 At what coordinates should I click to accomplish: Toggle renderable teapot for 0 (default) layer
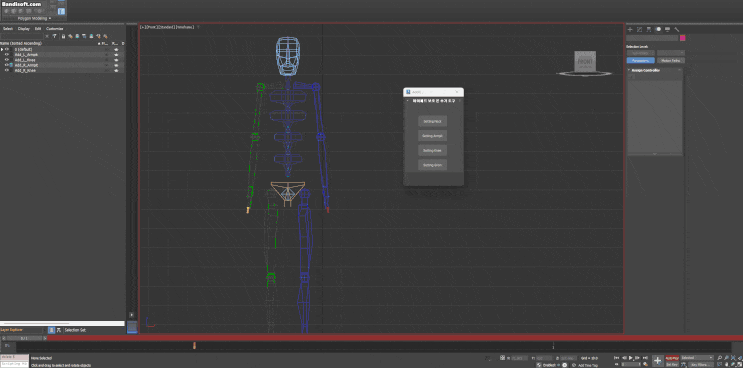[x=116, y=49]
